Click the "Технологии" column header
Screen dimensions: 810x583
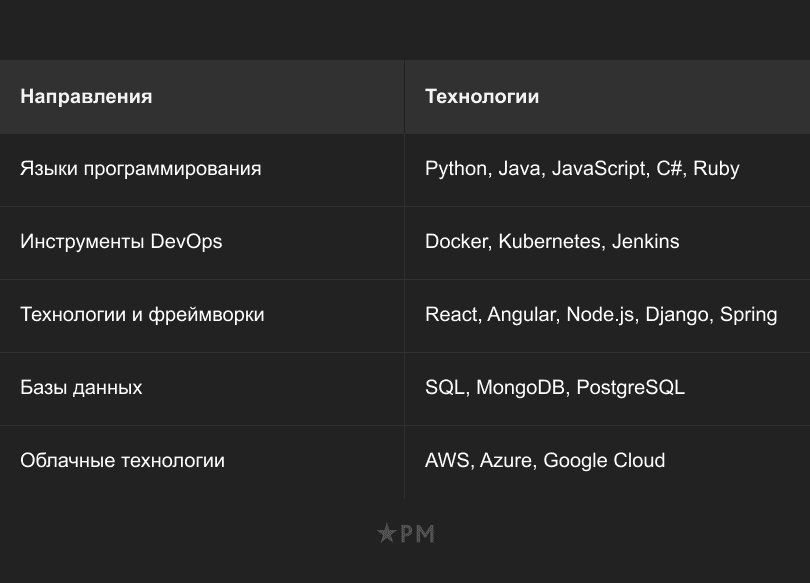(x=608, y=97)
